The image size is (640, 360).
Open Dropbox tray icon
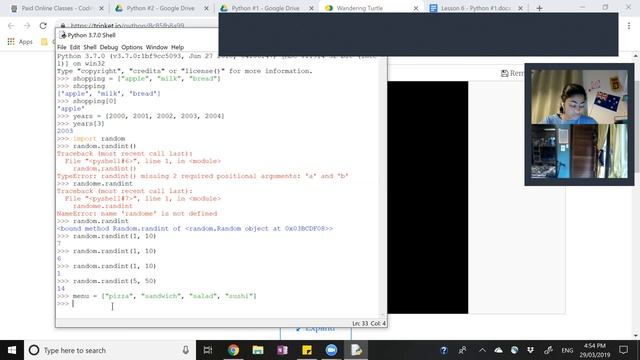(530, 350)
